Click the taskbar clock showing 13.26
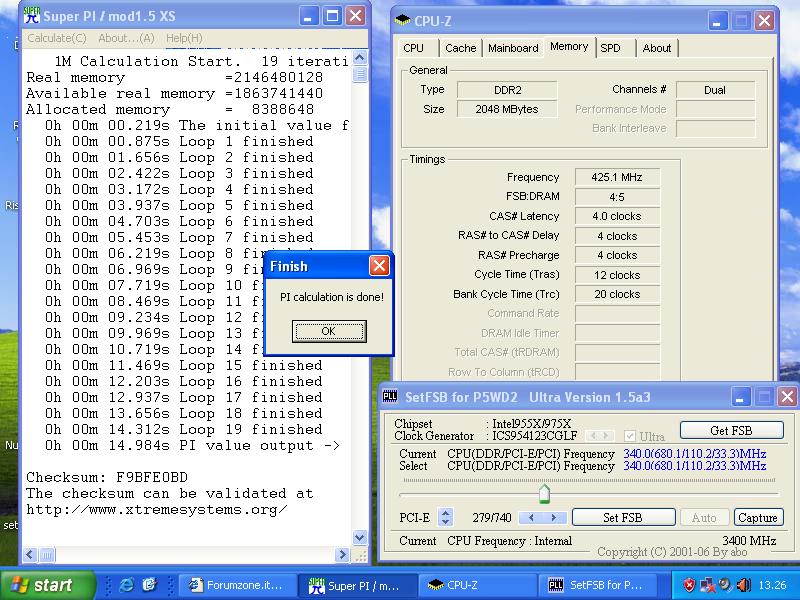Screen dimensions: 800x600 [772, 585]
